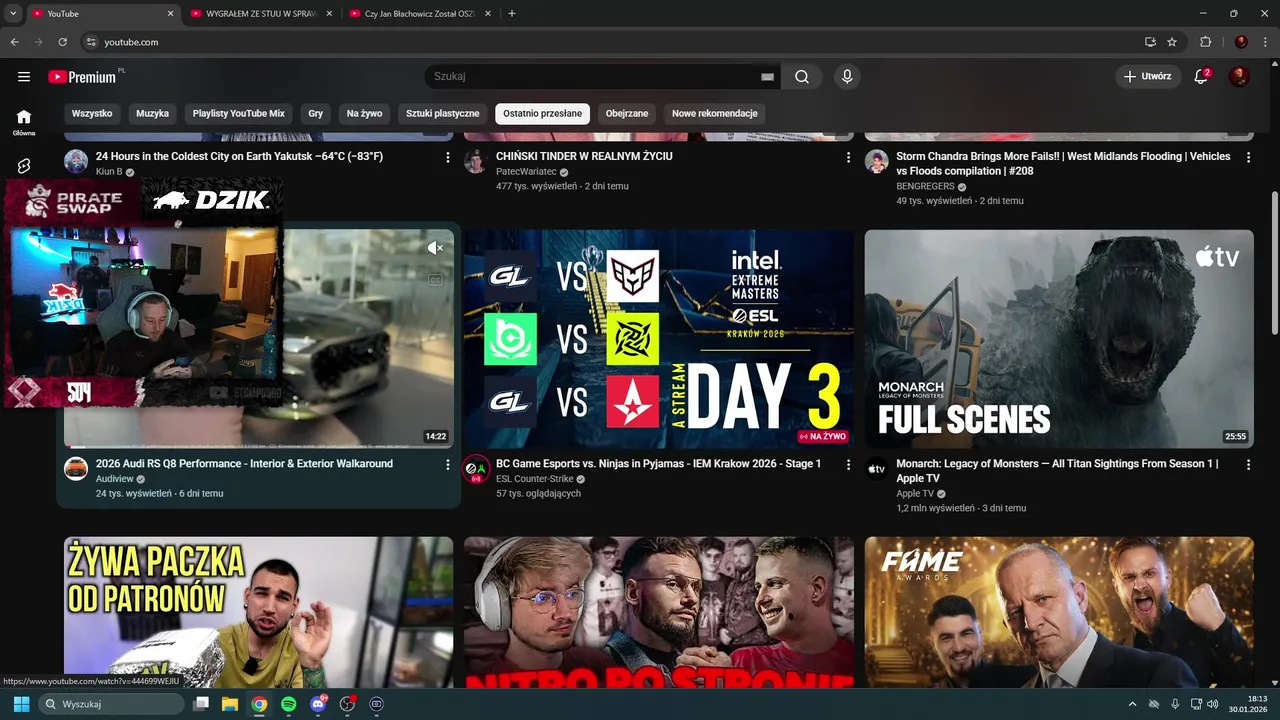Click the search magnifier button
This screenshot has width=1280, height=720.
coord(802,77)
